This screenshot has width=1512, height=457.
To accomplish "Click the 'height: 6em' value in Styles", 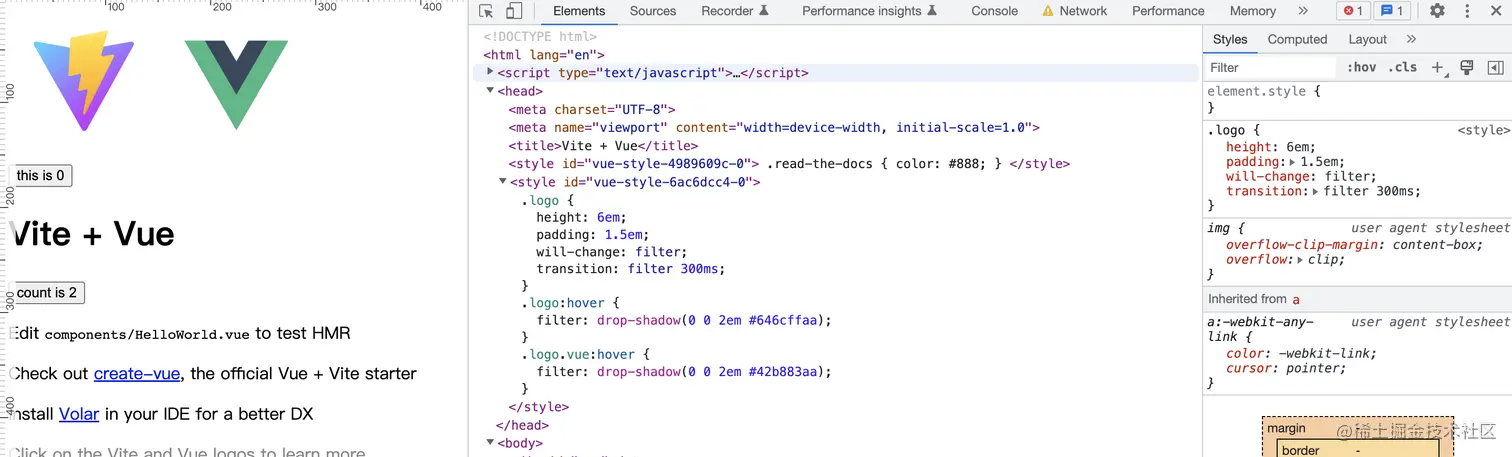I will click(1301, 147).
